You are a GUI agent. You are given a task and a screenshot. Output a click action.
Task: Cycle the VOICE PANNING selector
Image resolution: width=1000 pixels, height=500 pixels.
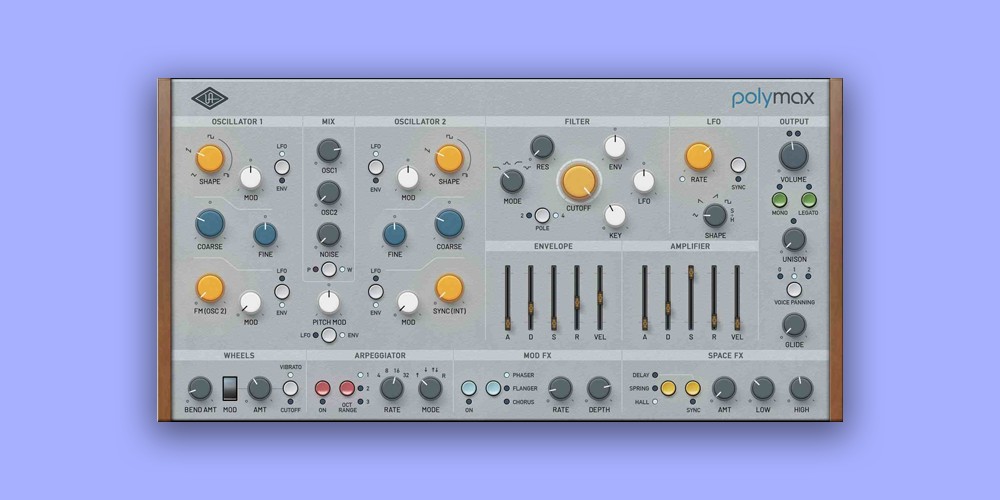coord(794,290)
